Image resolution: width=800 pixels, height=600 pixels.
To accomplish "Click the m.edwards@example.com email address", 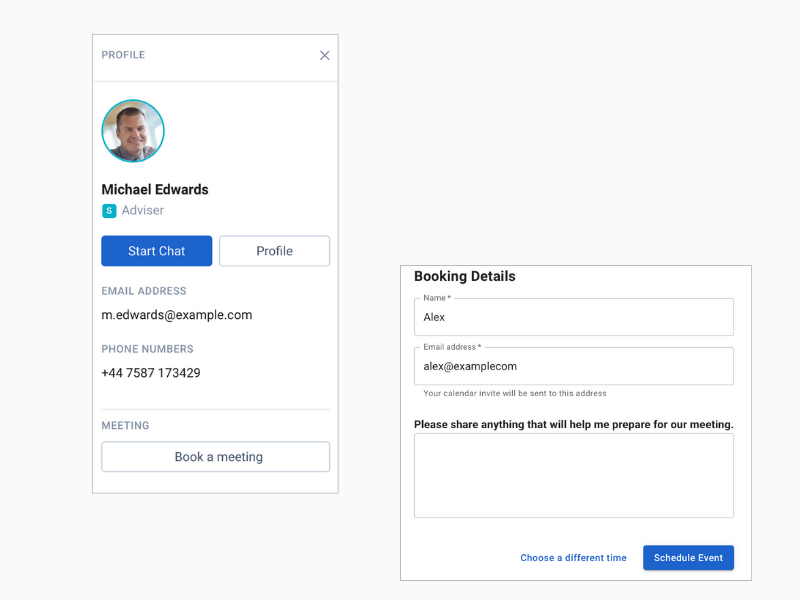I will (177, 315).
